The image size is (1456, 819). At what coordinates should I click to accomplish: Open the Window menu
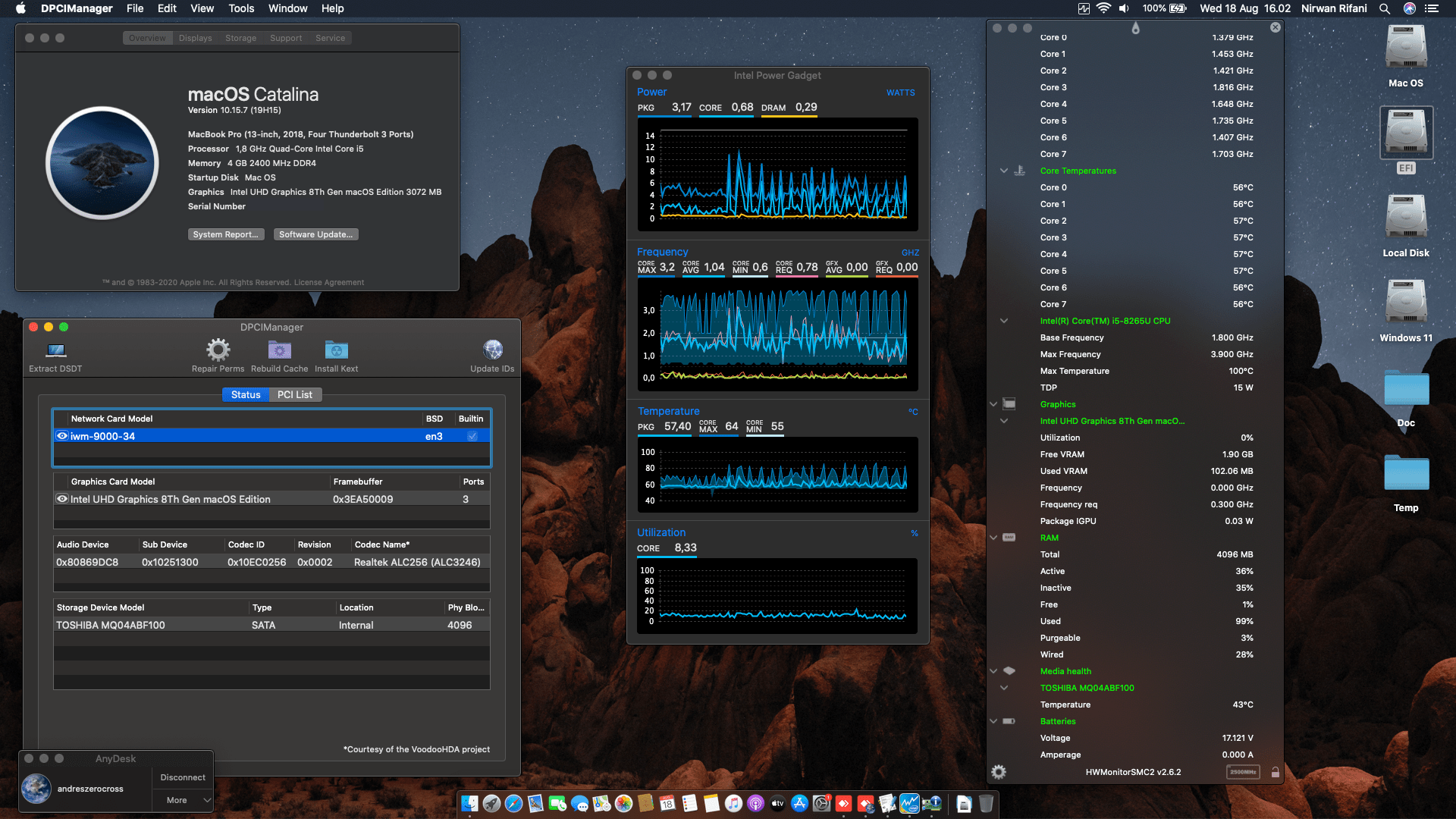click(287, 8)
